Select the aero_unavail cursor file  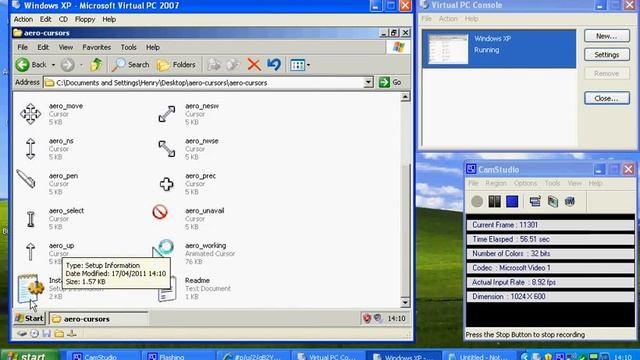click(x=189, y=218)
